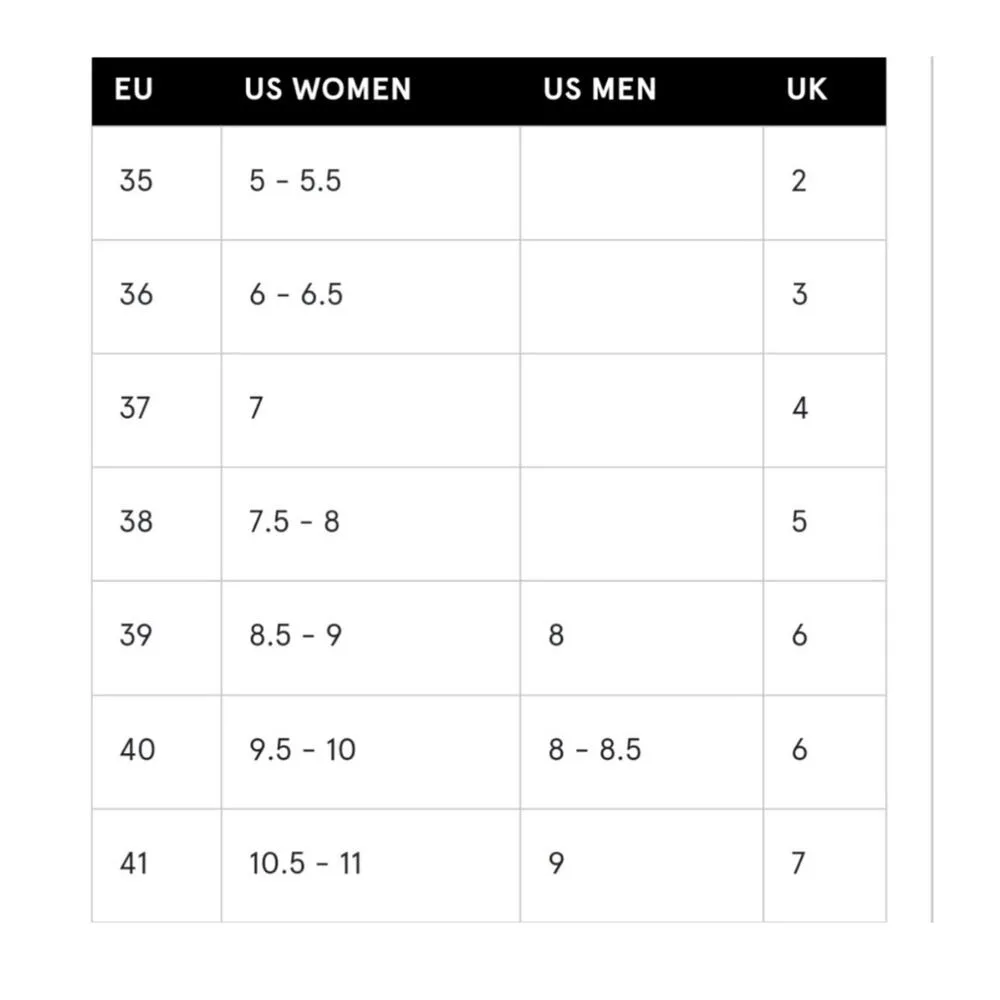Select the UK size 7 cell

pos(798,863)
